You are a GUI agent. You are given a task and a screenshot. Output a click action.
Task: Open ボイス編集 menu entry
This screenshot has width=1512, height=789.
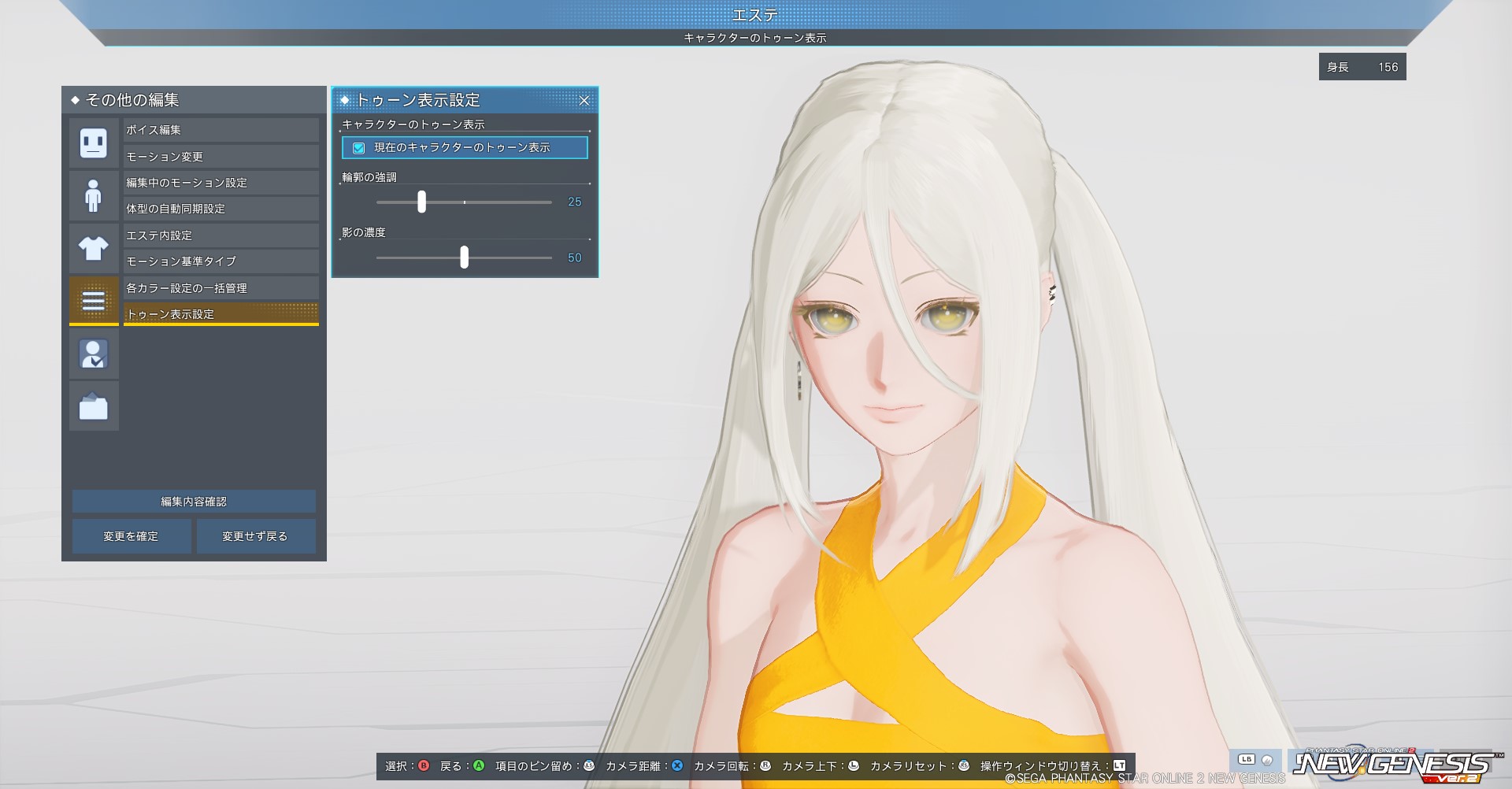pos(220,130)
